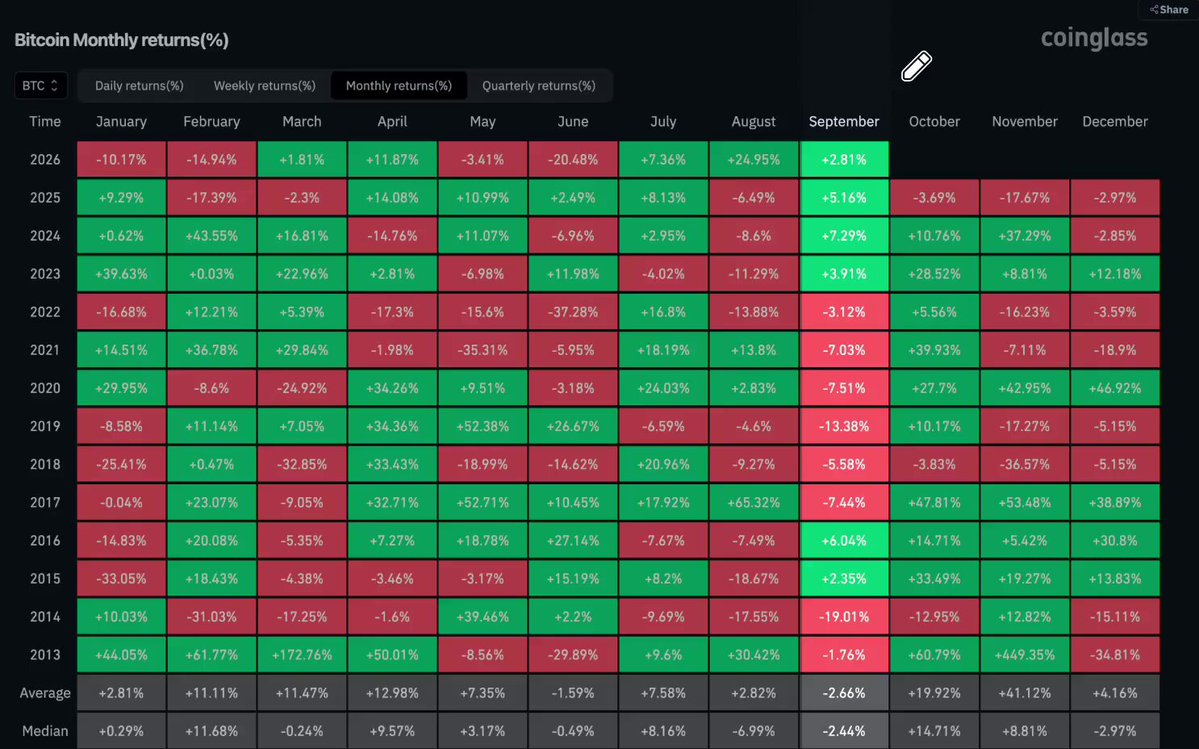Screen dimensions: 1199x749
Task: Click the 2013 March cell +172.76%
Action: click(x=302, y=655)
